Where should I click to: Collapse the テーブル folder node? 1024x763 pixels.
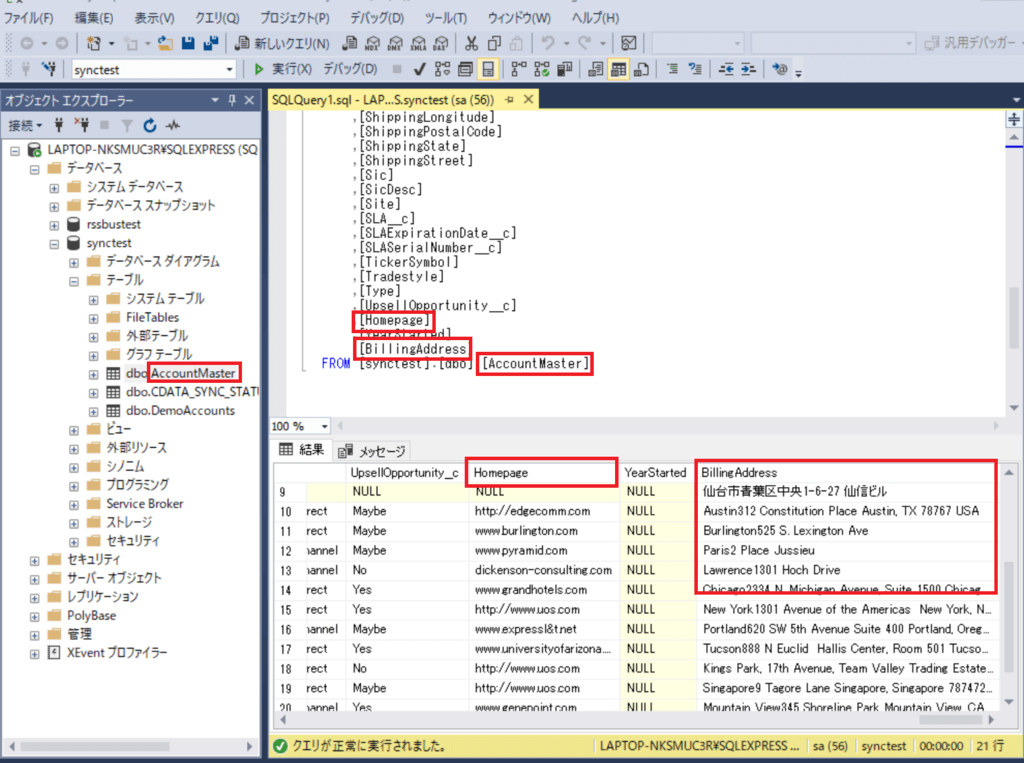click(74, 280)
